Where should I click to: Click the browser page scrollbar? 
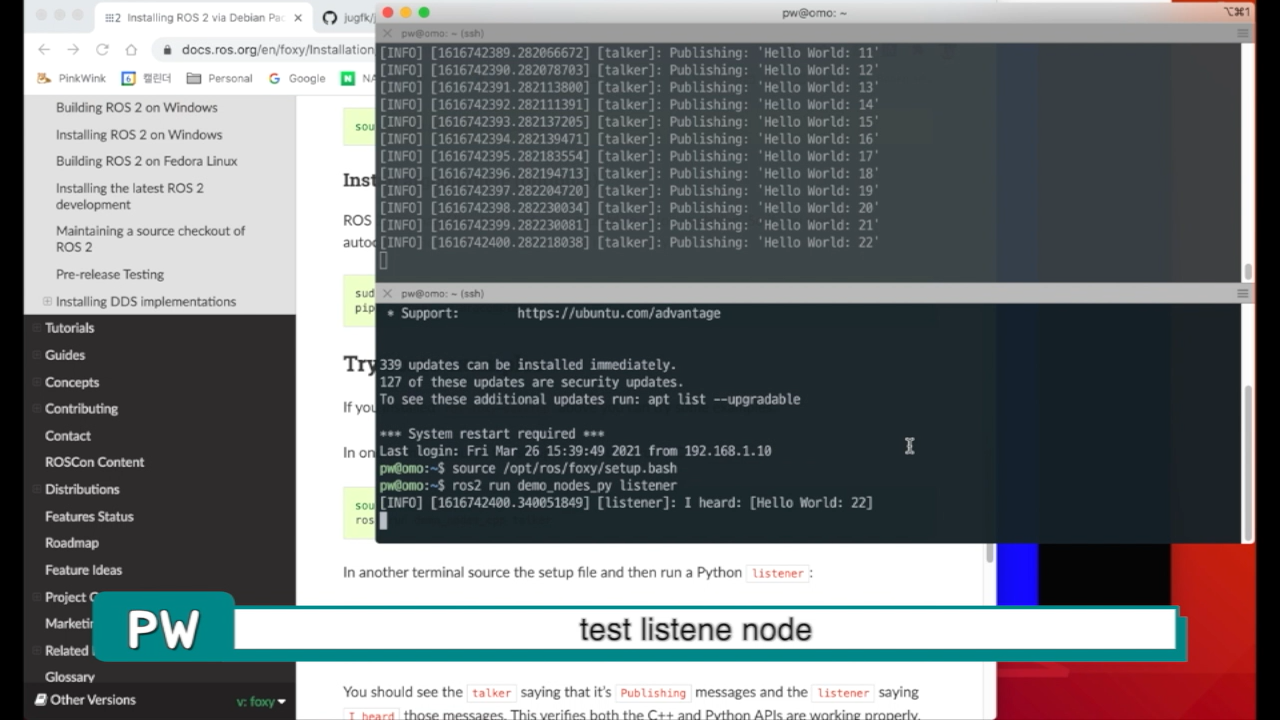point(990,553)
